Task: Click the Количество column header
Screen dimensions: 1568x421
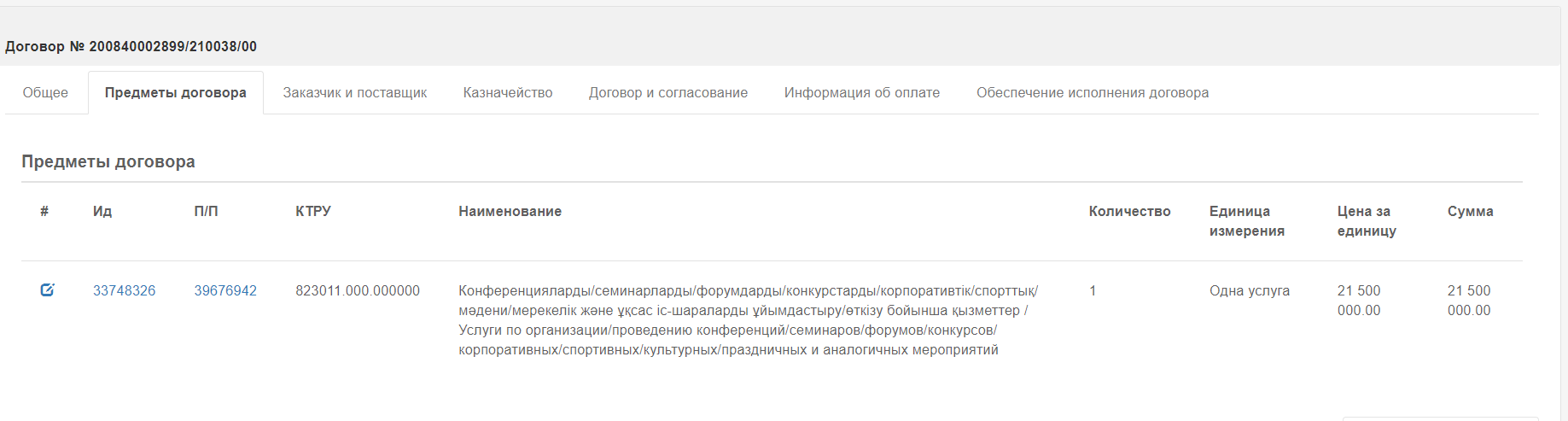Action: coord(1129,211)
